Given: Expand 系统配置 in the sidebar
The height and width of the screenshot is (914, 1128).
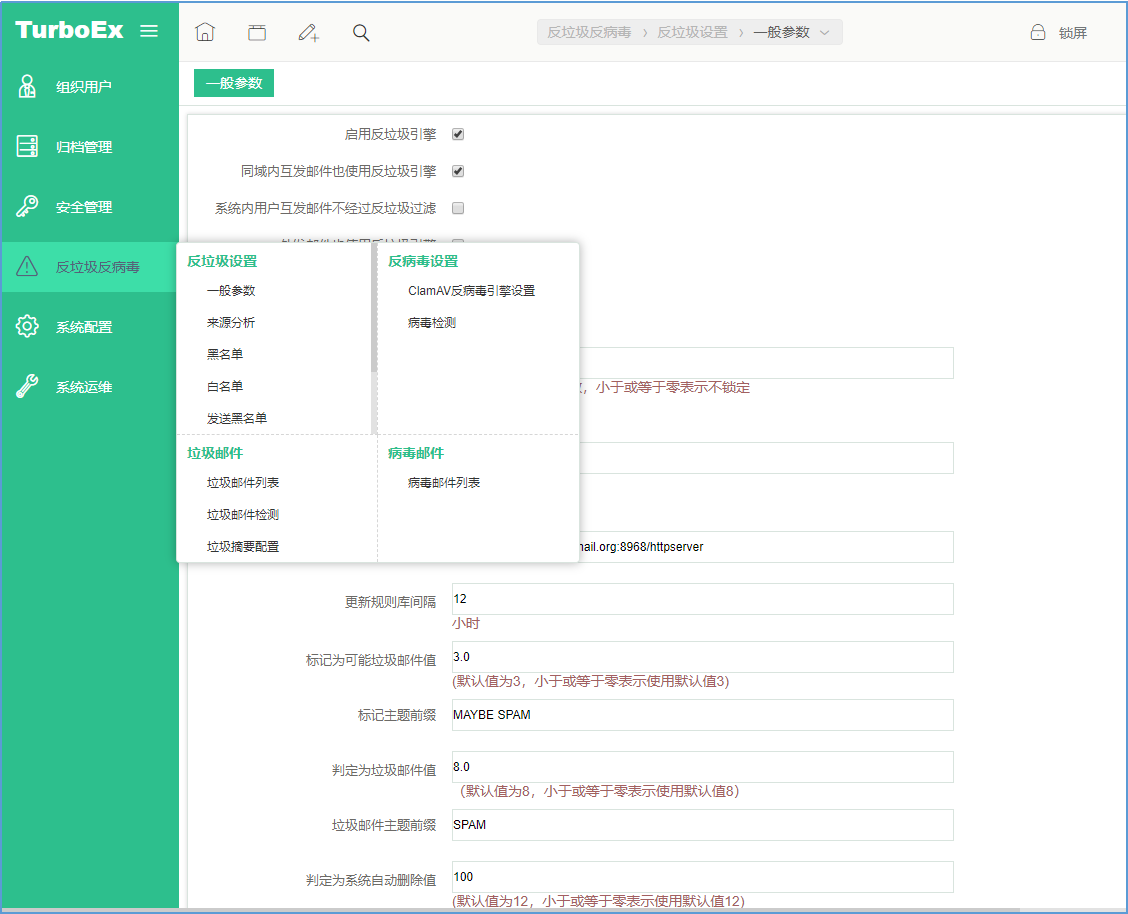Looking at the screenshot, I should [x=84, y=327].
